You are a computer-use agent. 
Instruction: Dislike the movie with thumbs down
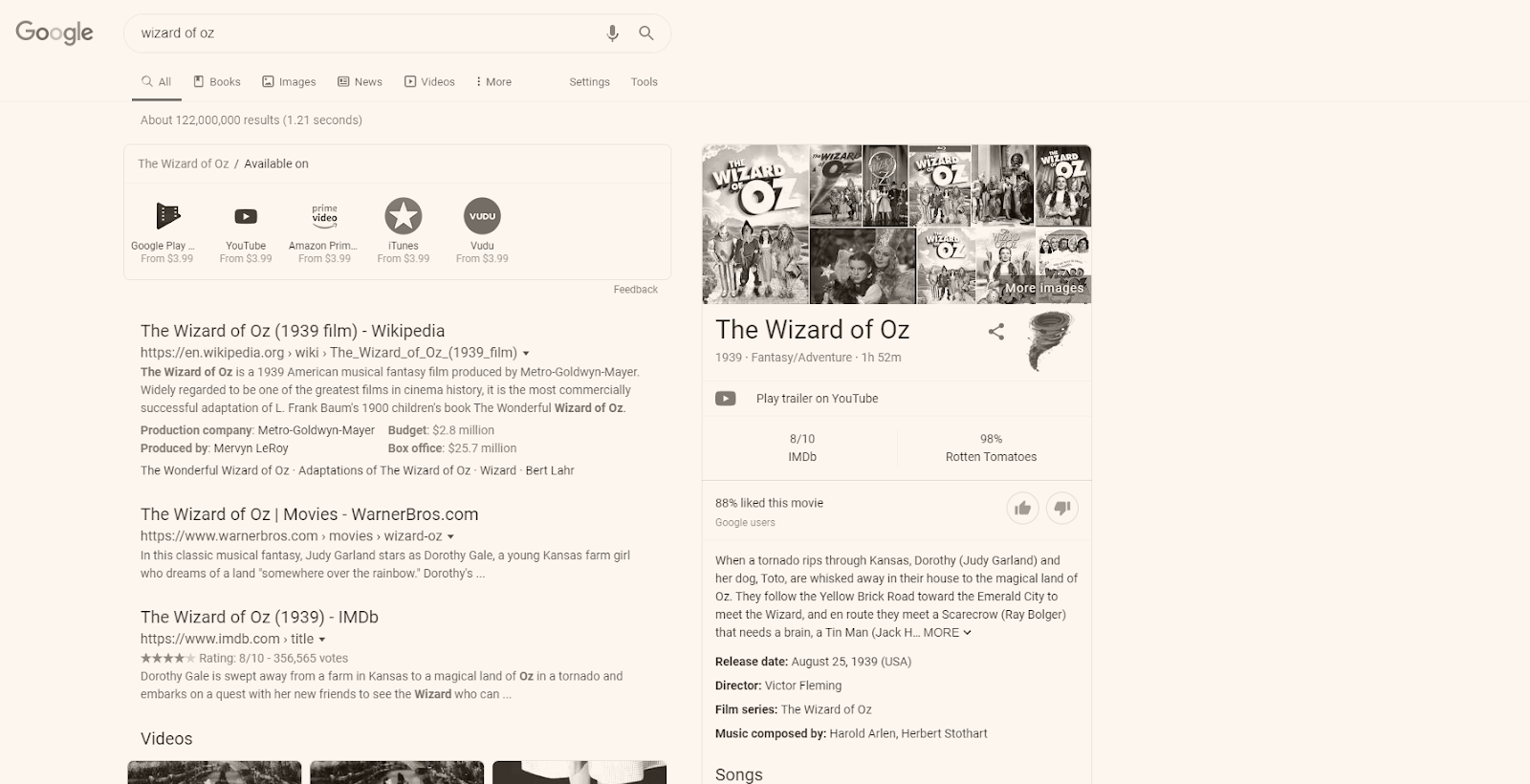[1062, 508]
